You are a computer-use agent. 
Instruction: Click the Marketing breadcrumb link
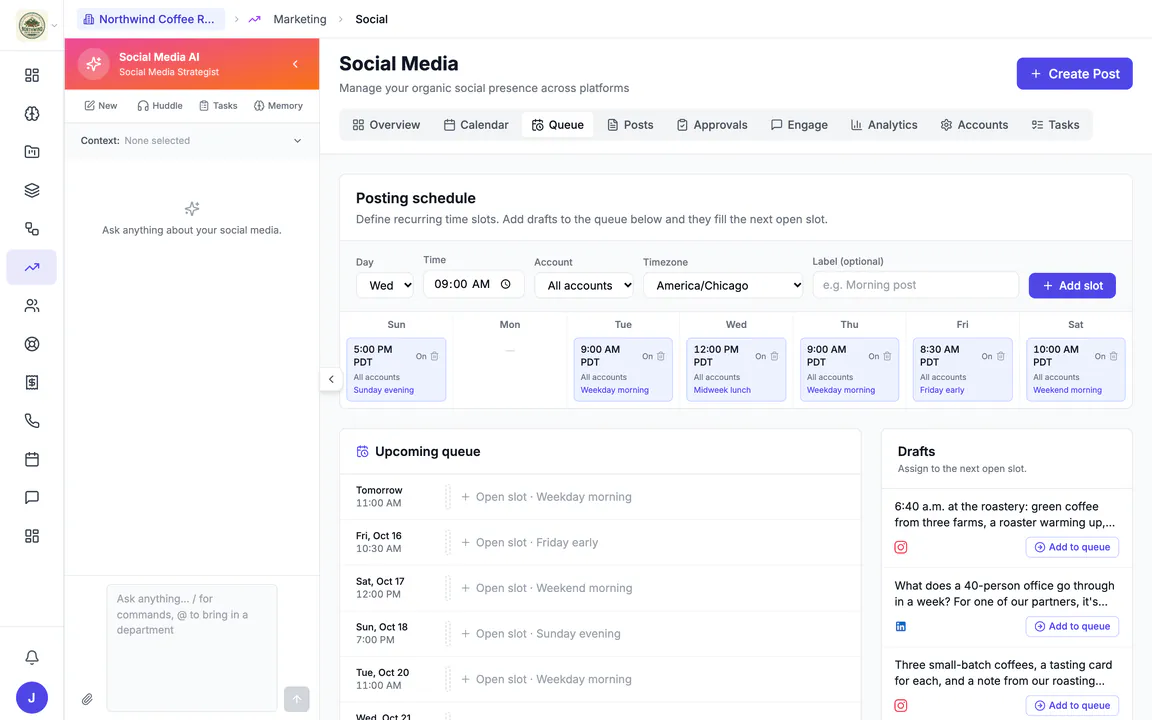[300, 19]
